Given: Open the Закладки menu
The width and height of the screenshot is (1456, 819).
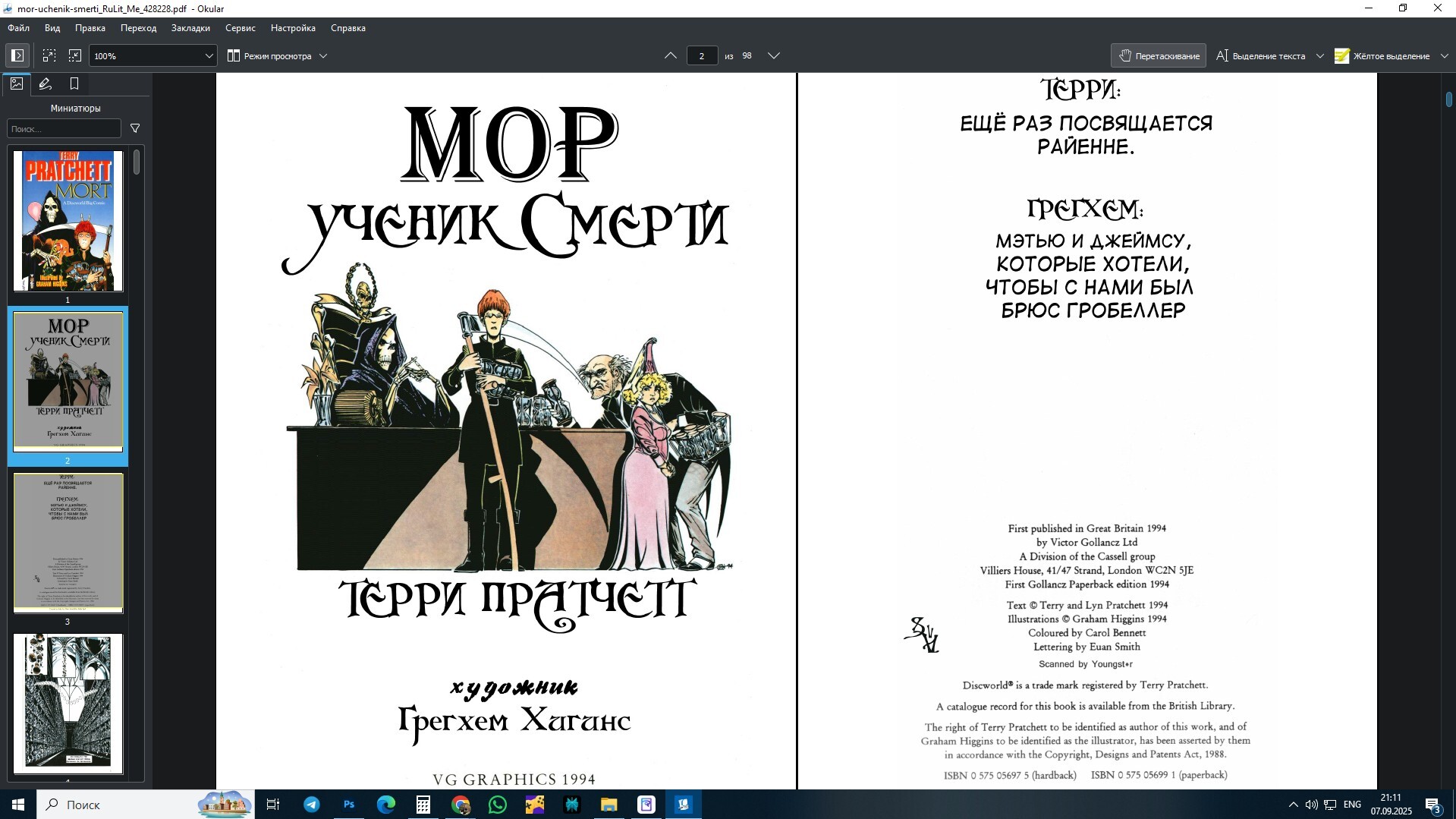Looking at the screenshot, I should pyautogui.click(x=190, y=28).
